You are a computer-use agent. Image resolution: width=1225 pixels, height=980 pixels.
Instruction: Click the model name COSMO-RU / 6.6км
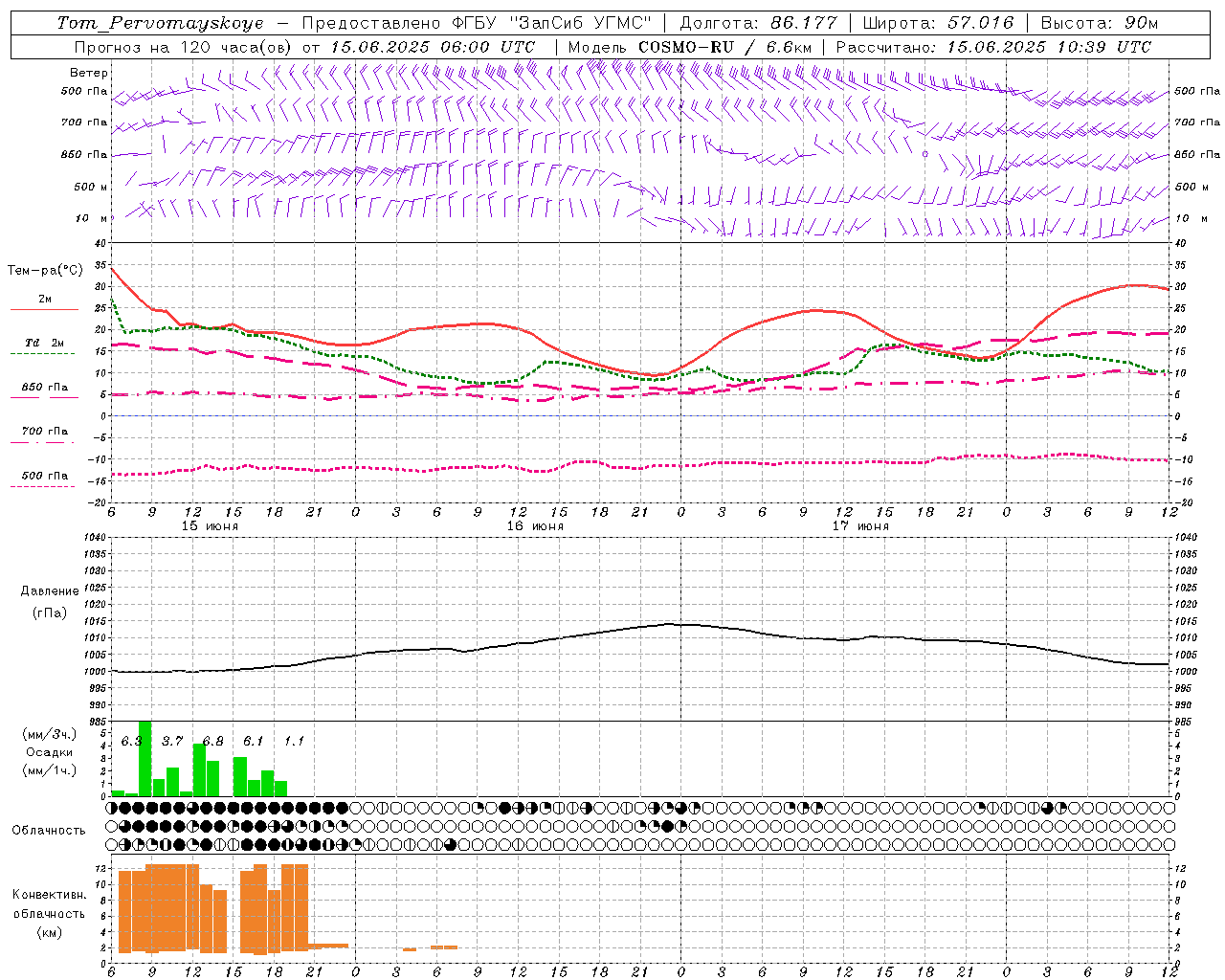point(726,47)
